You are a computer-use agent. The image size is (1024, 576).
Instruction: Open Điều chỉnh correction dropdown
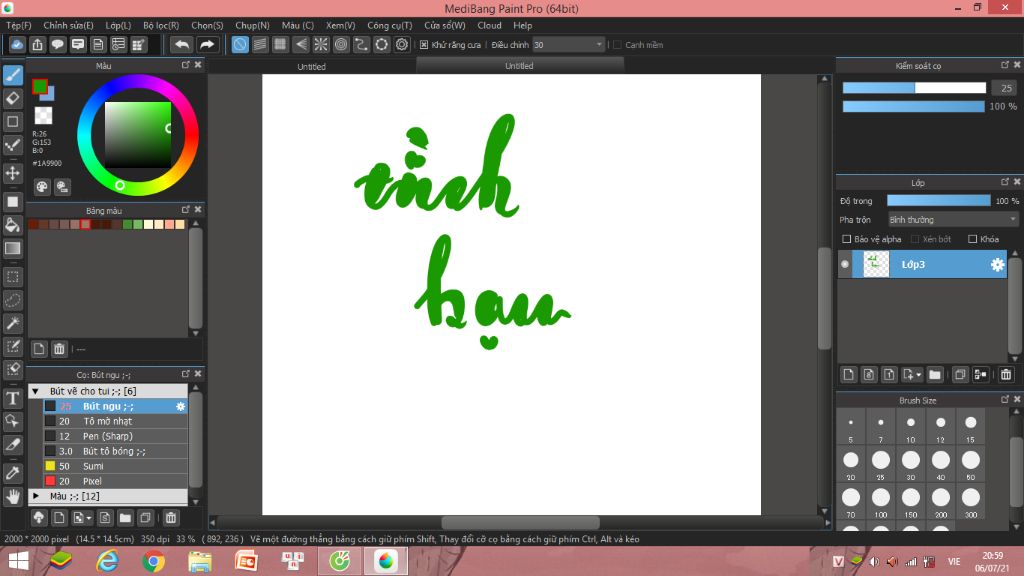(568, 44)
